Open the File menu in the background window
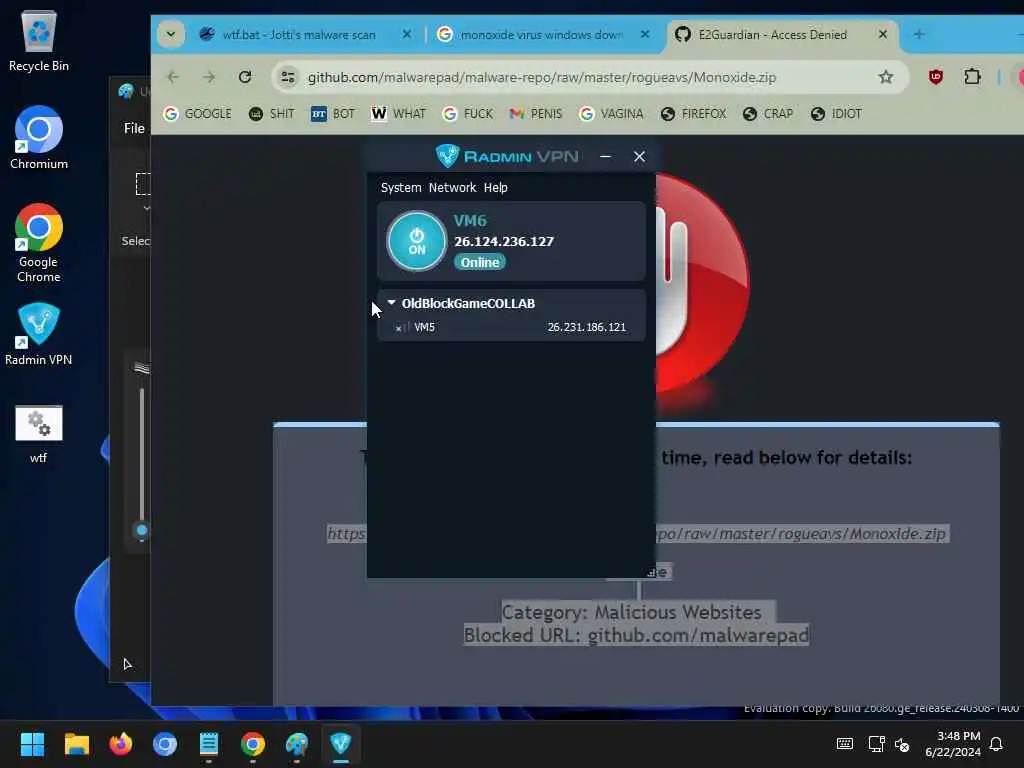Screen dimensions: 1024x768 [134, 128]
